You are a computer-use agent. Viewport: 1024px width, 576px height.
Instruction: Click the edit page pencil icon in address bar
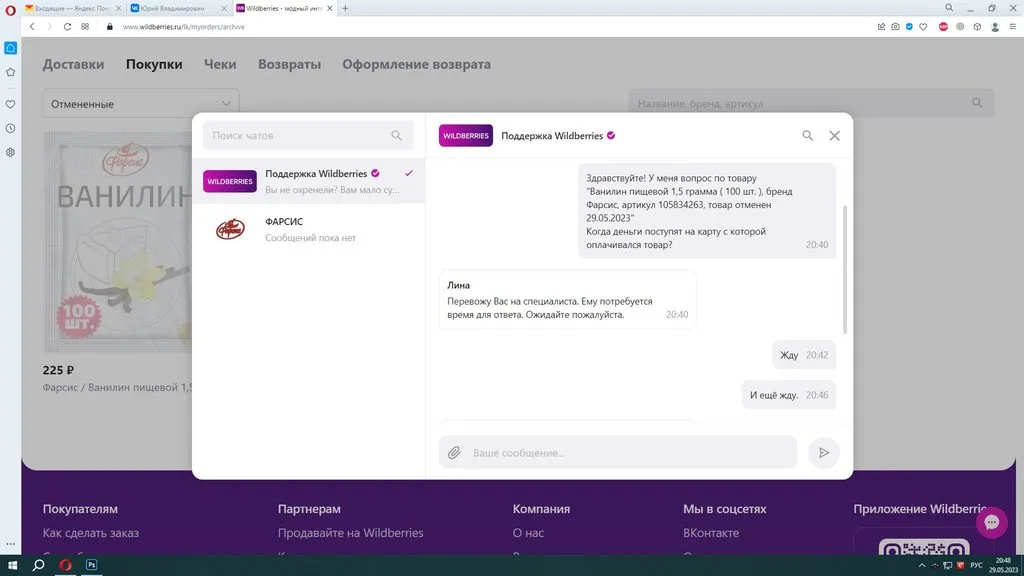click(x=881, y=27)
